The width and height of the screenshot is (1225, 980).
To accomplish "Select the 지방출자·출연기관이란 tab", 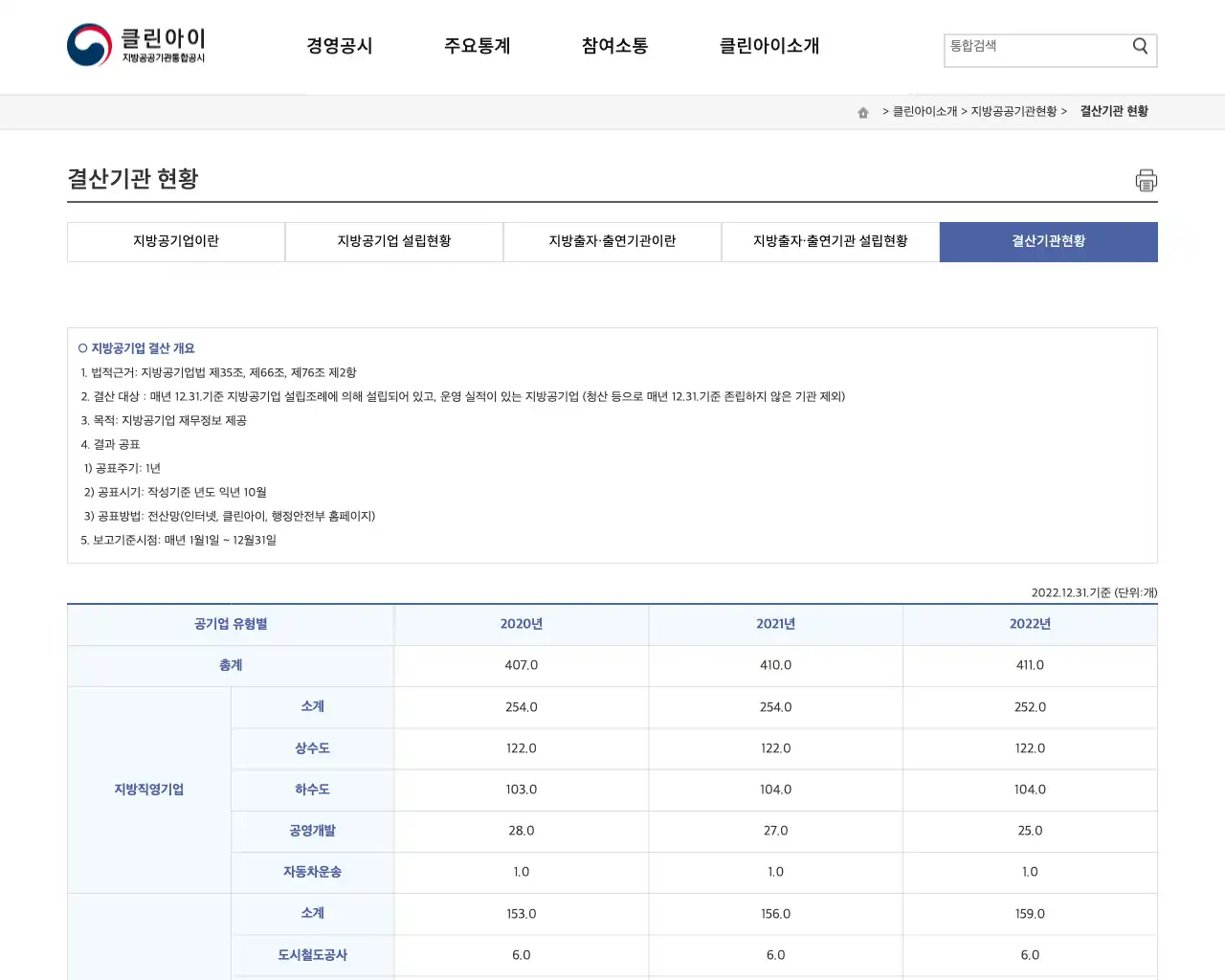I will pyautogui.click(x=612, y=241).
